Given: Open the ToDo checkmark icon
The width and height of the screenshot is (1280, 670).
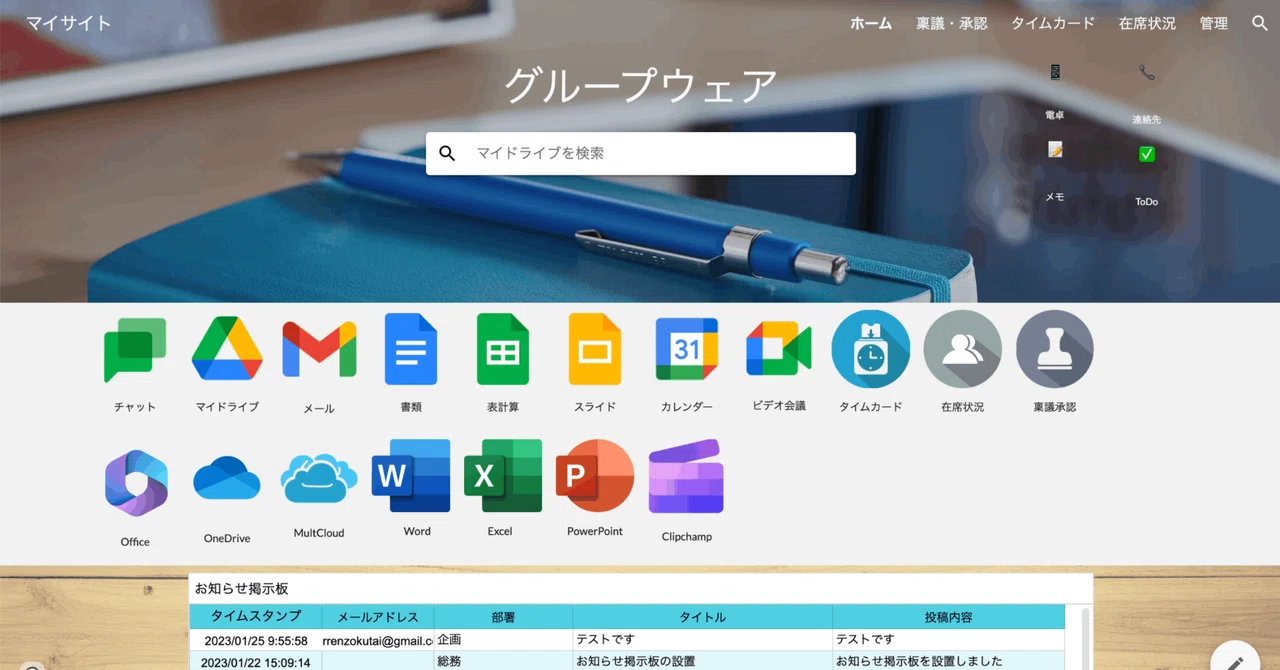Looking at the screenshot, I should (x=1147, y=154).
